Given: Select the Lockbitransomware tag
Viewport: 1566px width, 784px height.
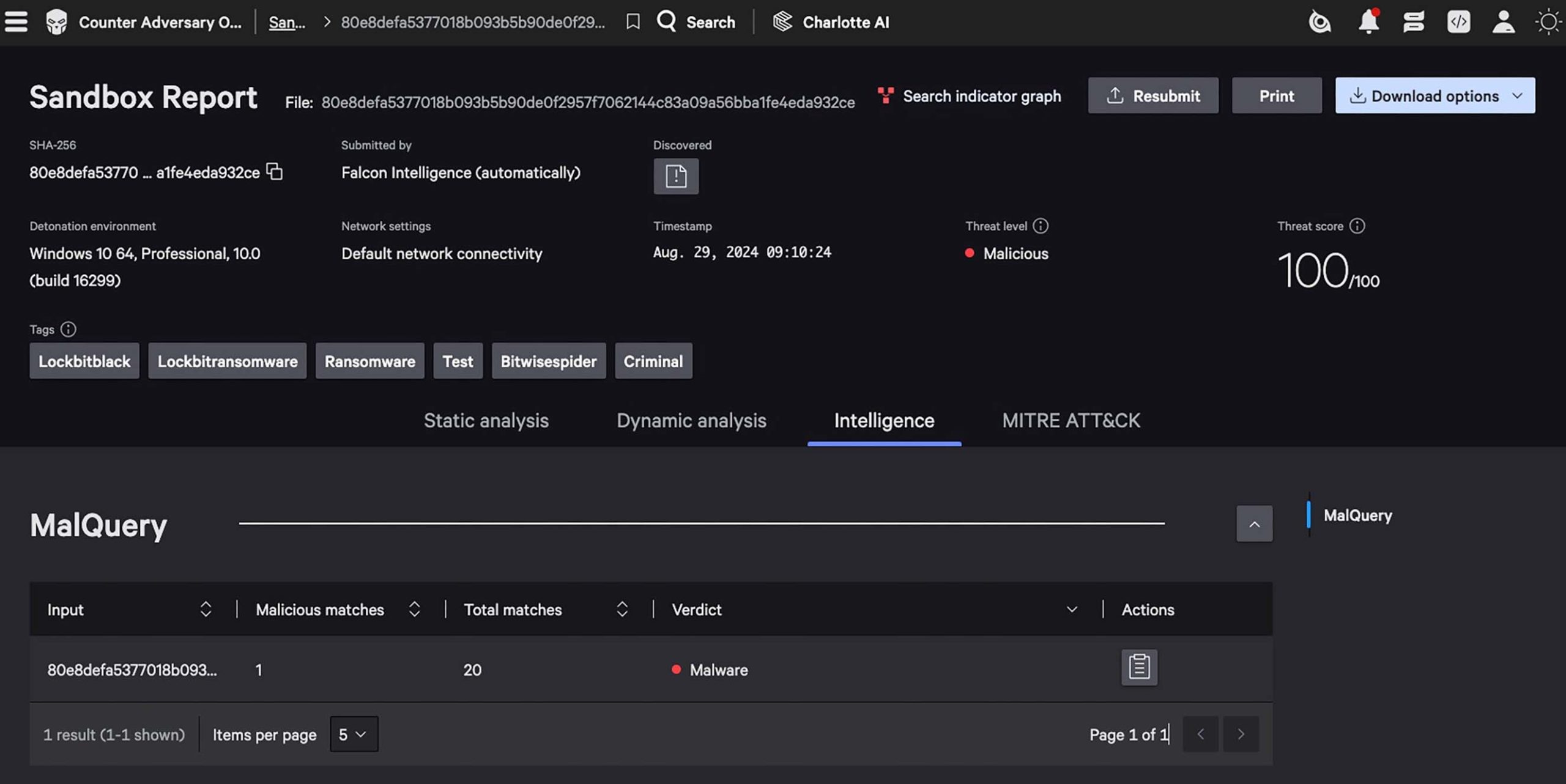Looking at the screenshot, I should tap(228, 361).
